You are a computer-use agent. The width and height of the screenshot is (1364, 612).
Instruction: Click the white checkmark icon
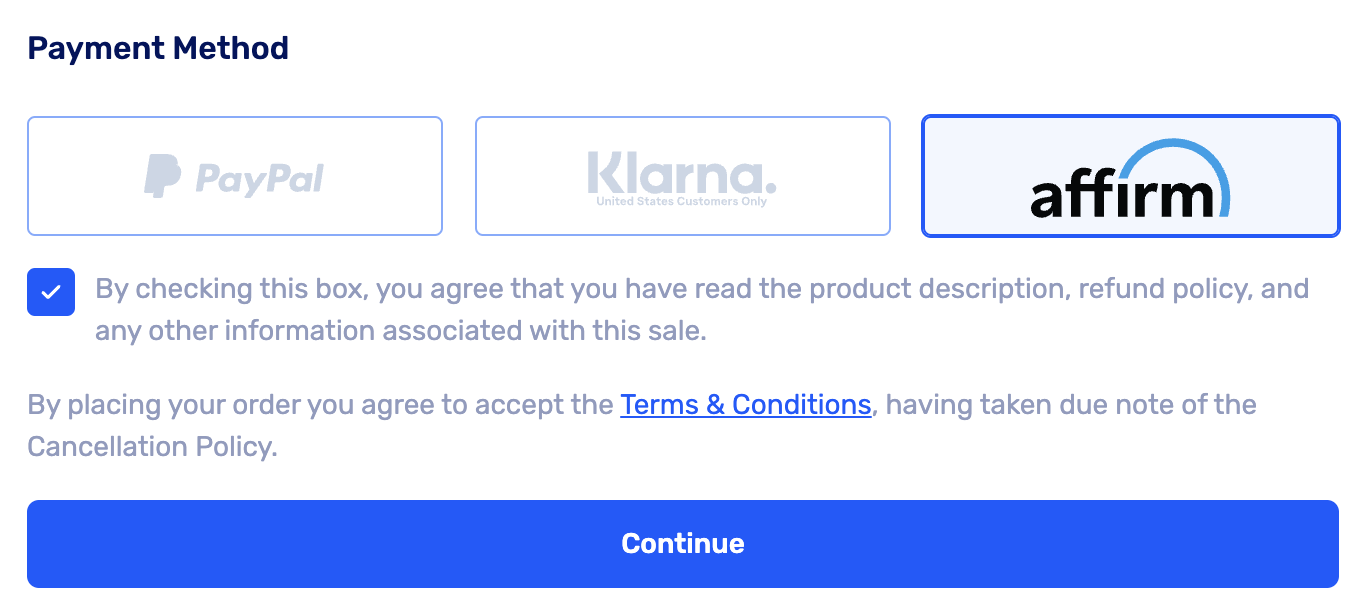(x=51, y=292)
